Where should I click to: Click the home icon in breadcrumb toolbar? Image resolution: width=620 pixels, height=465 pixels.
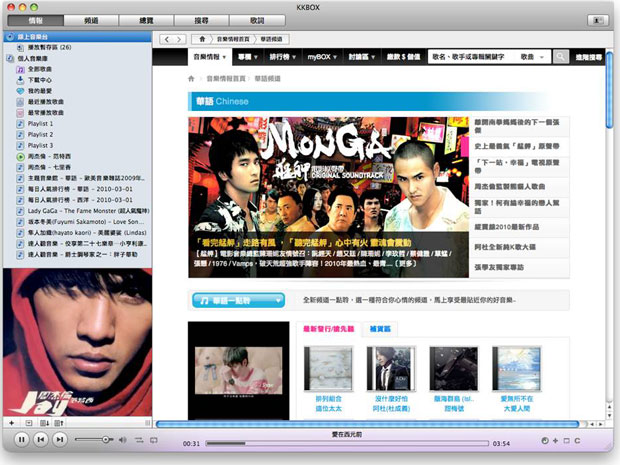203,37
